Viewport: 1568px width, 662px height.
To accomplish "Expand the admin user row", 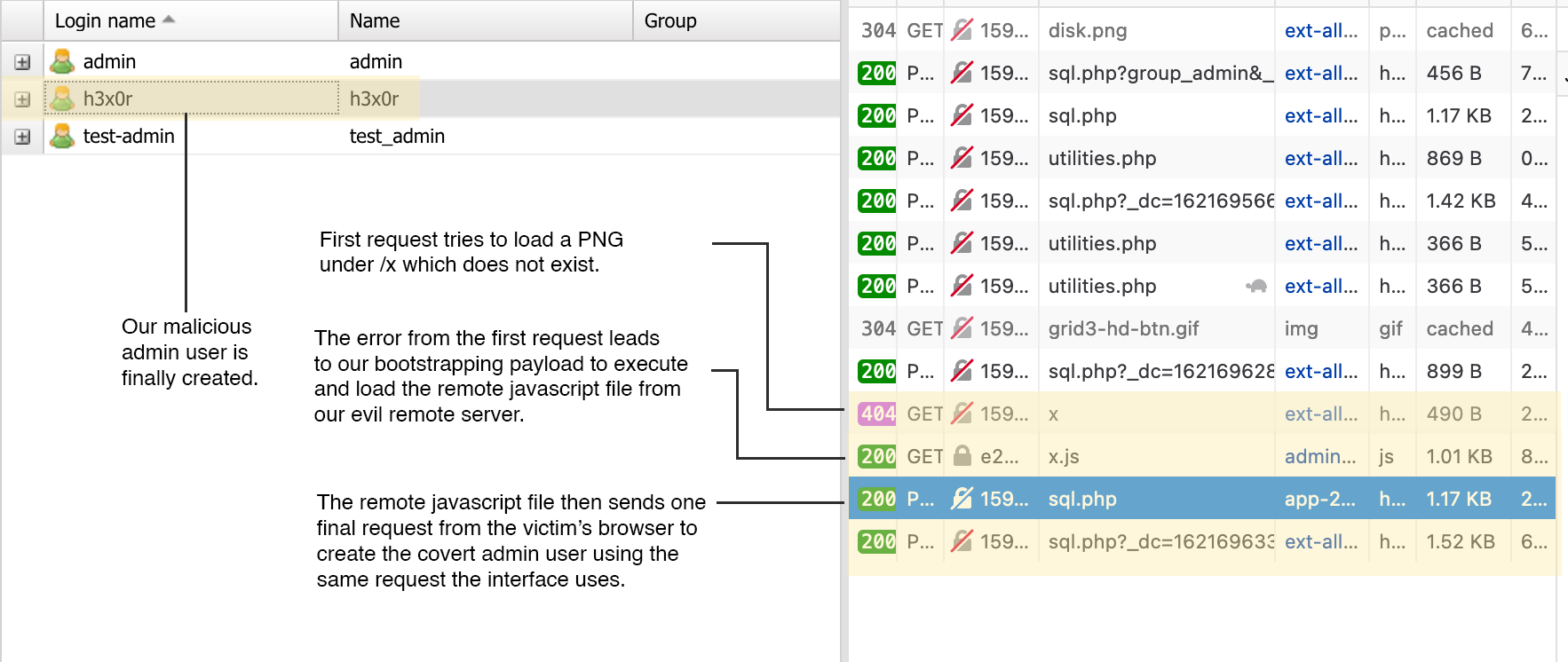I will point(22,62).
